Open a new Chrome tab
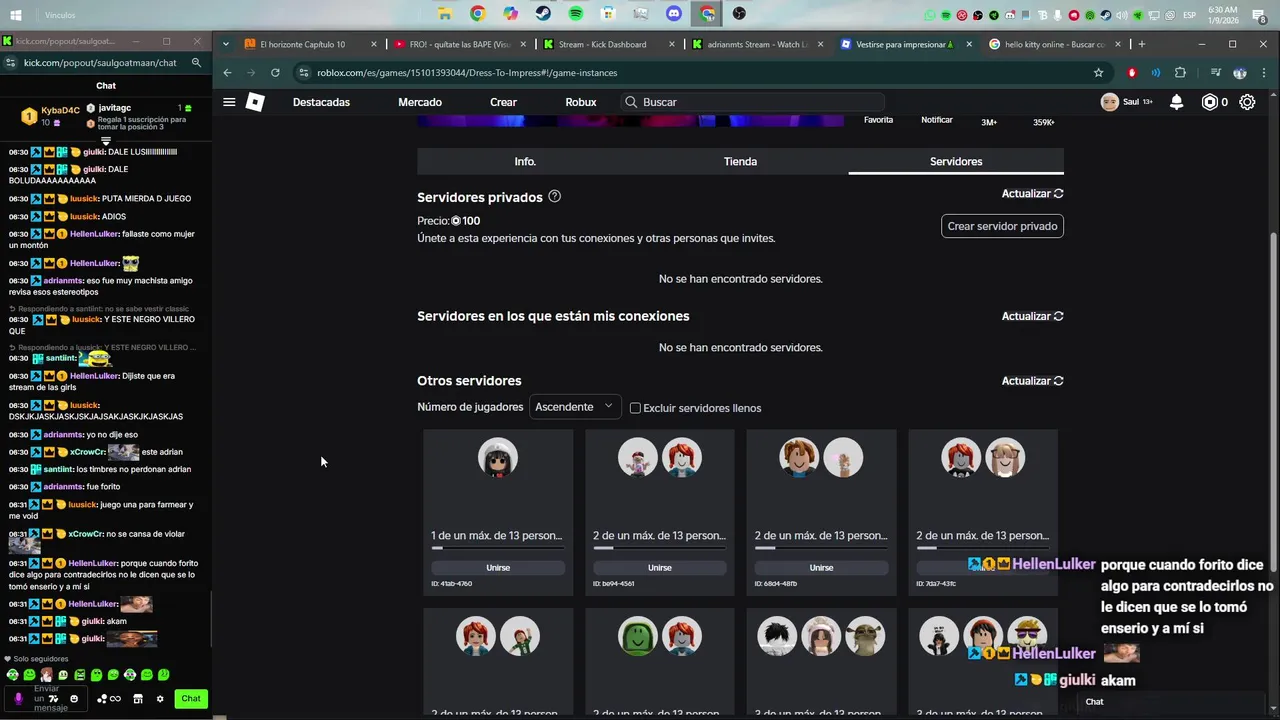 click(1141, 44)
